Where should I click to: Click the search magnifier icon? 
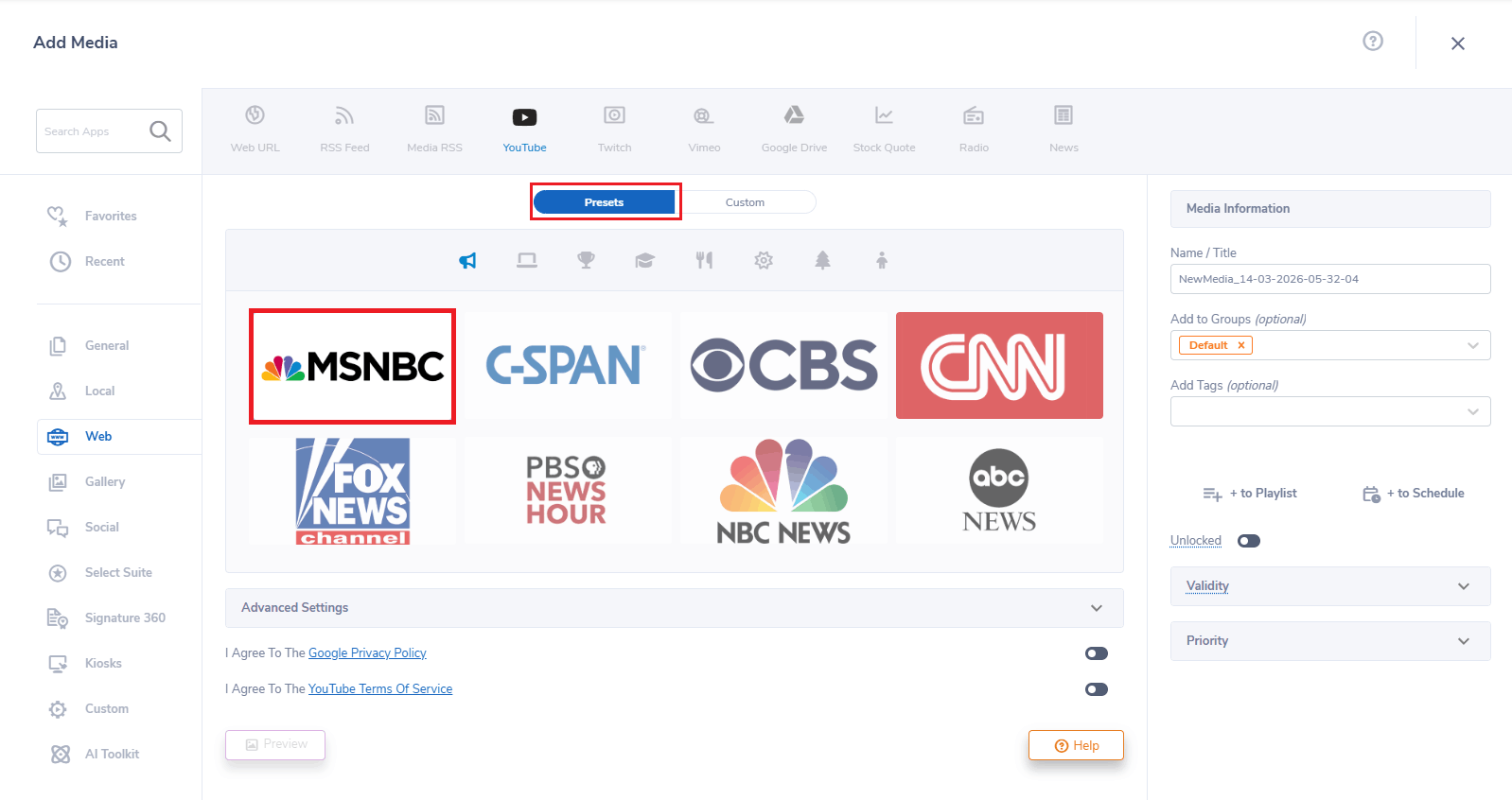pyautogui.click(x=160, y=131)
